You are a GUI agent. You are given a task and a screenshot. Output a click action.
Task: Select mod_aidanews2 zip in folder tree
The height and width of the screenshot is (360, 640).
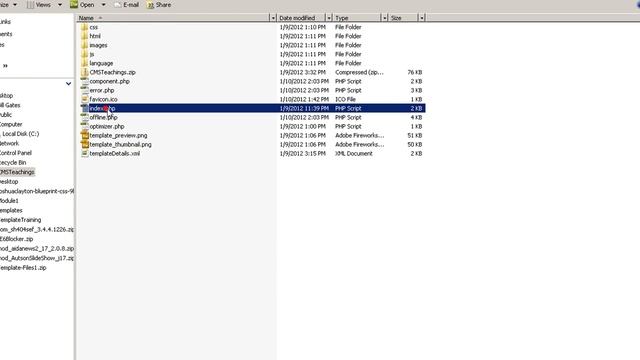click(x=37, y=249)
